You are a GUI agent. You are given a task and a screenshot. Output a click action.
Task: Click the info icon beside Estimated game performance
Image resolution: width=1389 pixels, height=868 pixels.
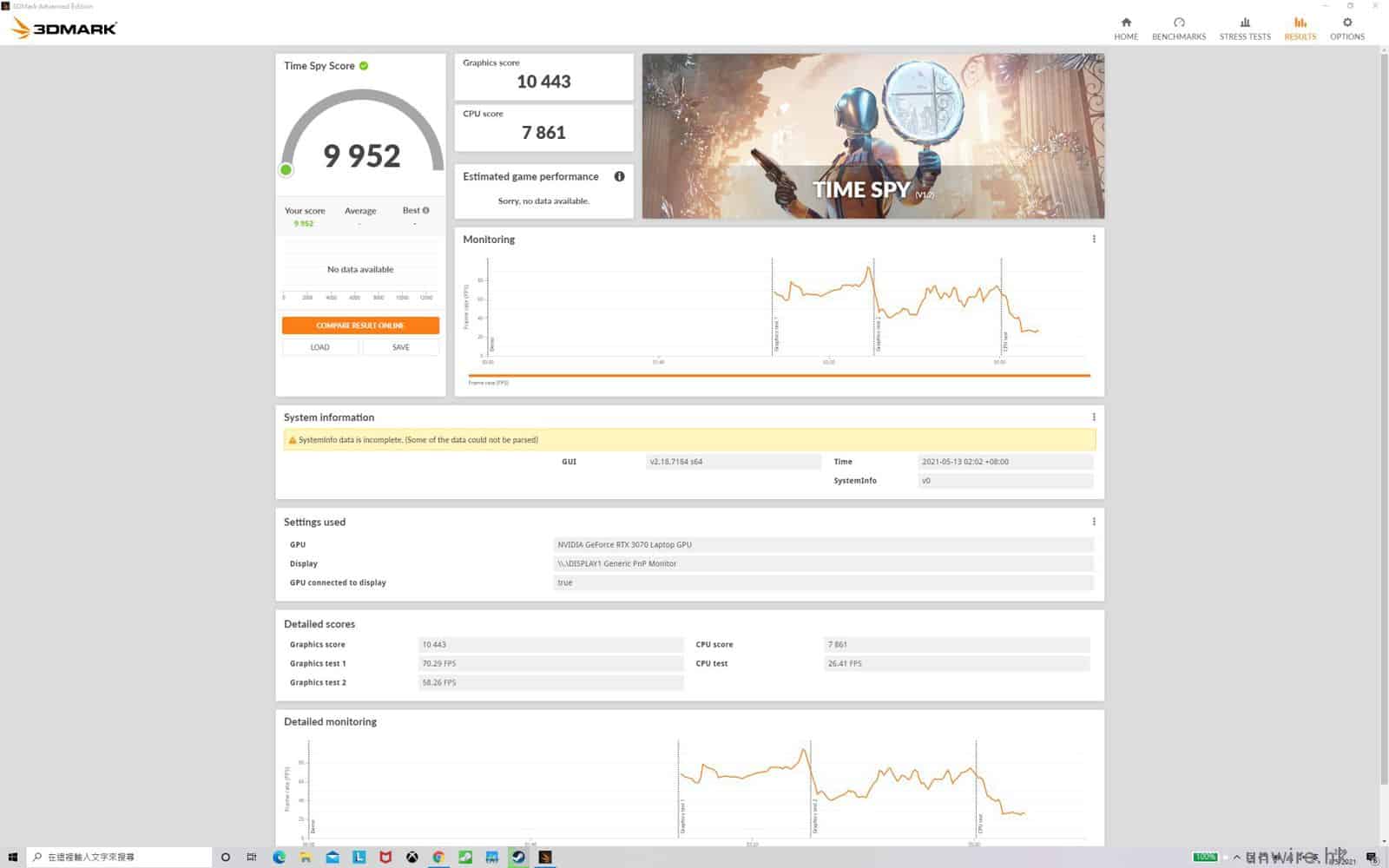point(619,176)
